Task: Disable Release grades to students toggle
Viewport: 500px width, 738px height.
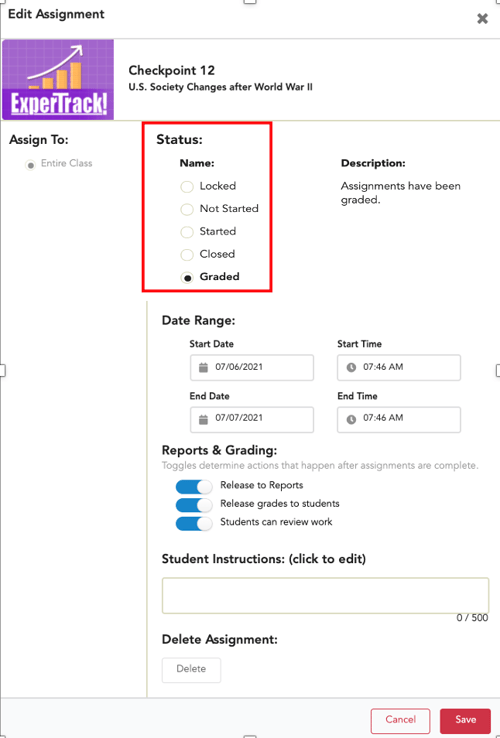Action: 194,505
